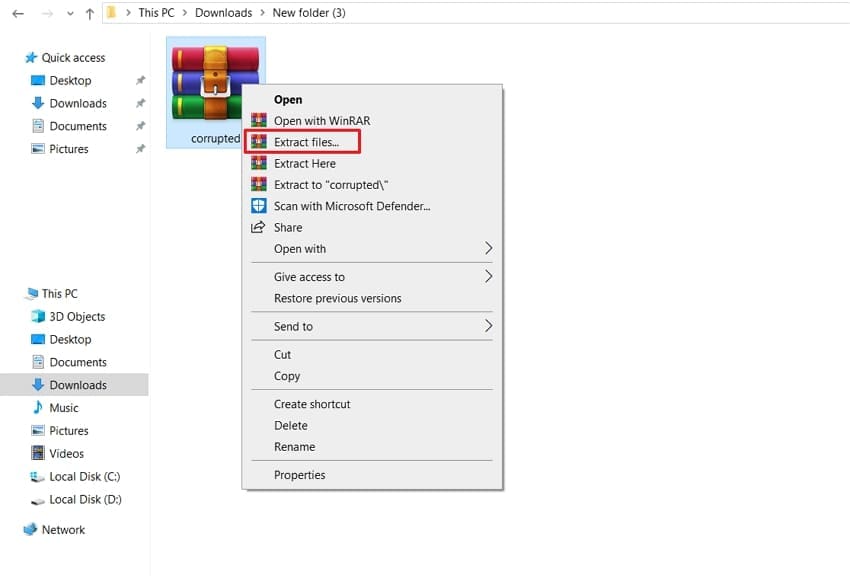This screenshot has height=578, width=850.
Task: Click the Quick access star icon
Action: [32, 57]
